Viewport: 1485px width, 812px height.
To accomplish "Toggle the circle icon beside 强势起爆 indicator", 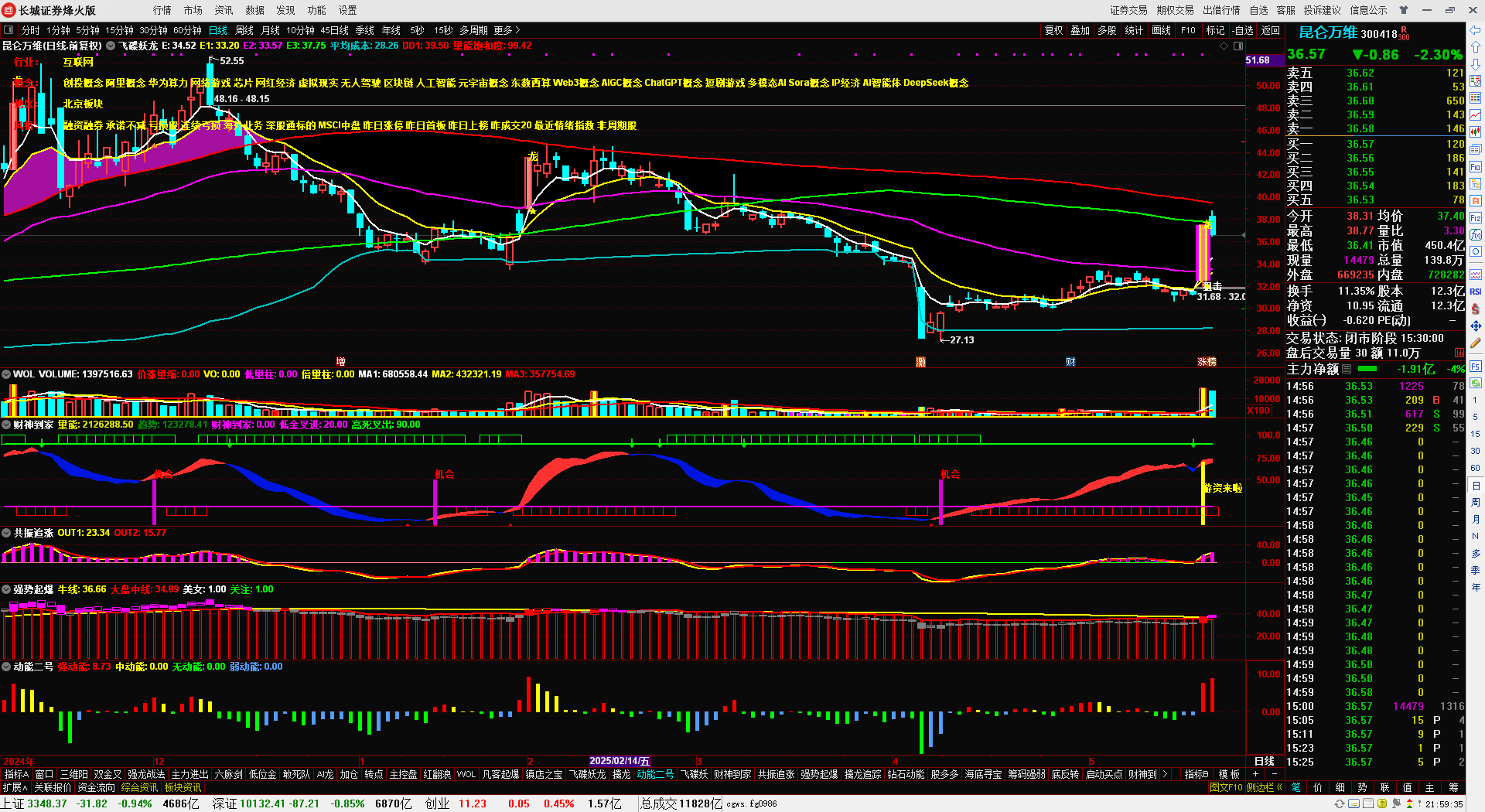I will (6, 589).
